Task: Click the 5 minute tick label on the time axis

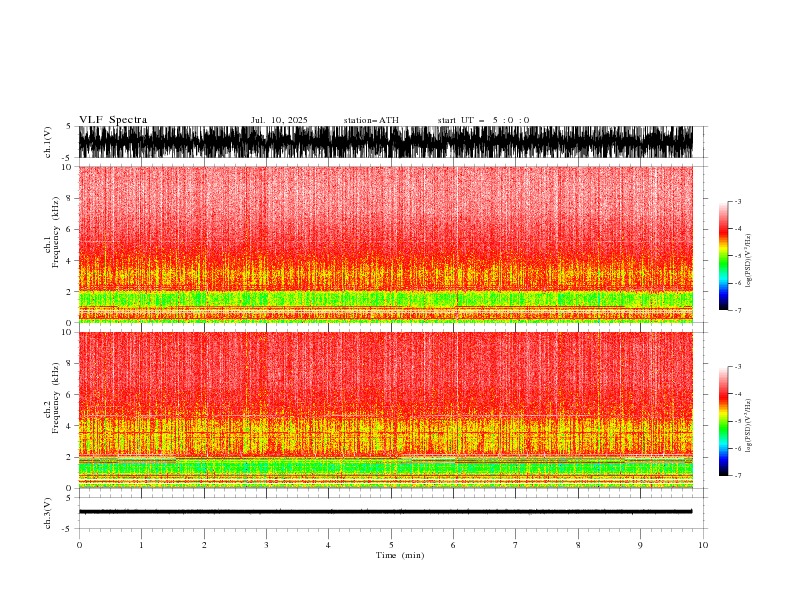Action: (x=391, y=545)
